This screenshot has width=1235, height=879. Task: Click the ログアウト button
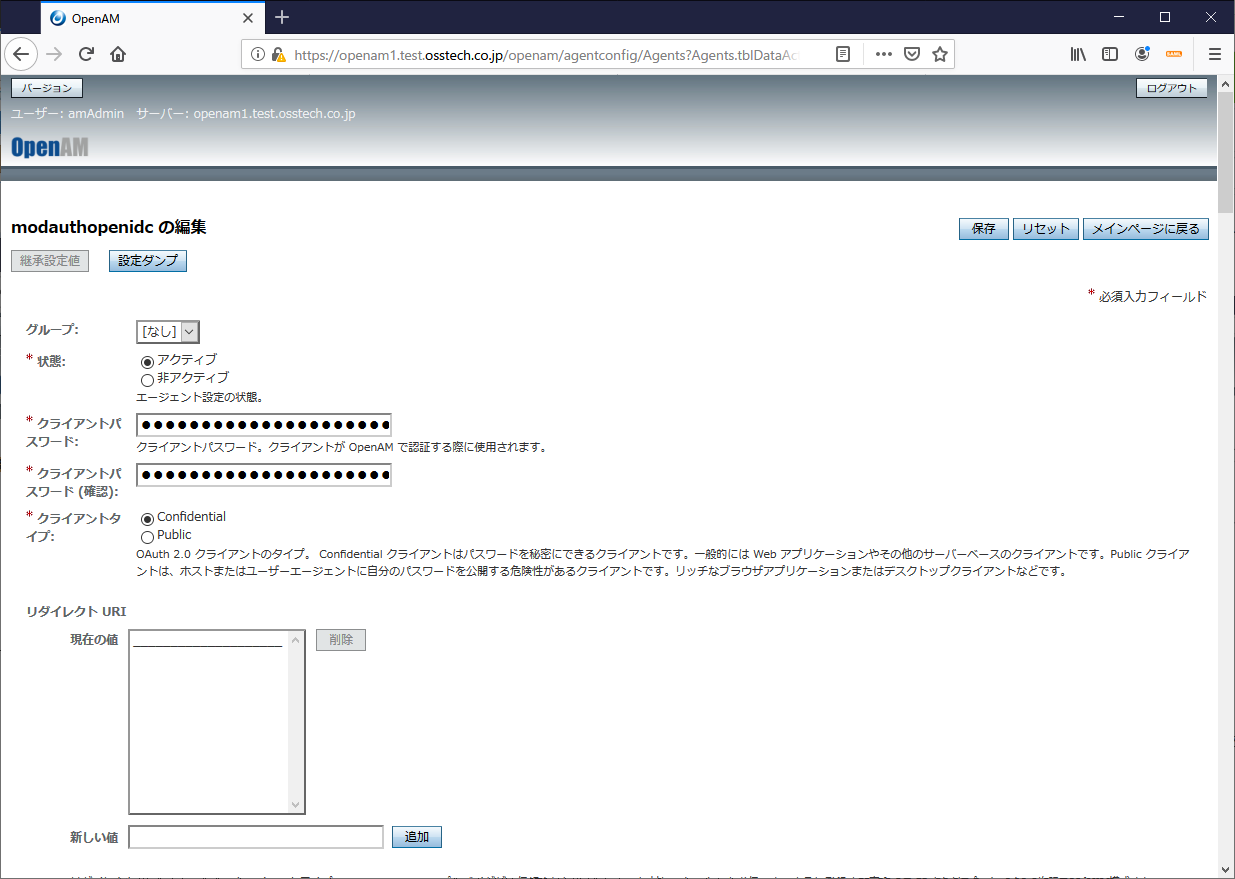click(1171, 88)
